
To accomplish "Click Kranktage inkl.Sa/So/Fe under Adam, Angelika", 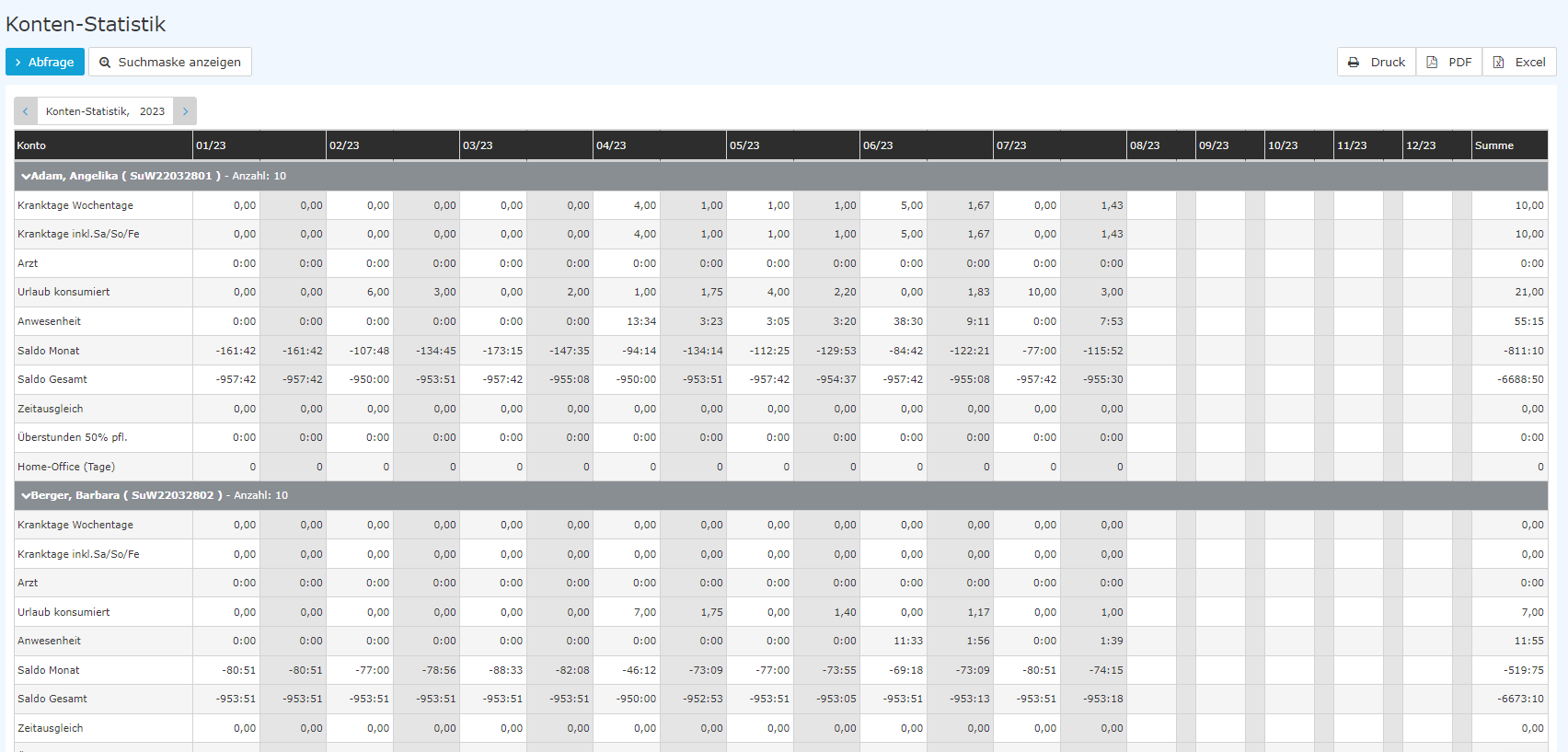I will click(x=78, y=234).
